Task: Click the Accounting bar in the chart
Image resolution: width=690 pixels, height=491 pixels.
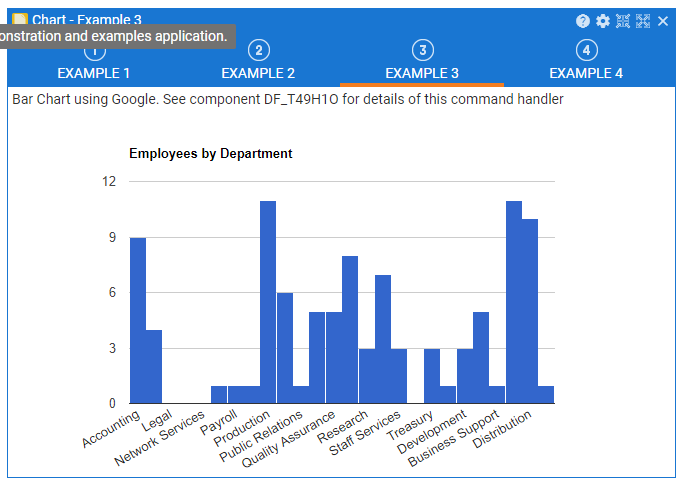Action: [x=138, y=320]
